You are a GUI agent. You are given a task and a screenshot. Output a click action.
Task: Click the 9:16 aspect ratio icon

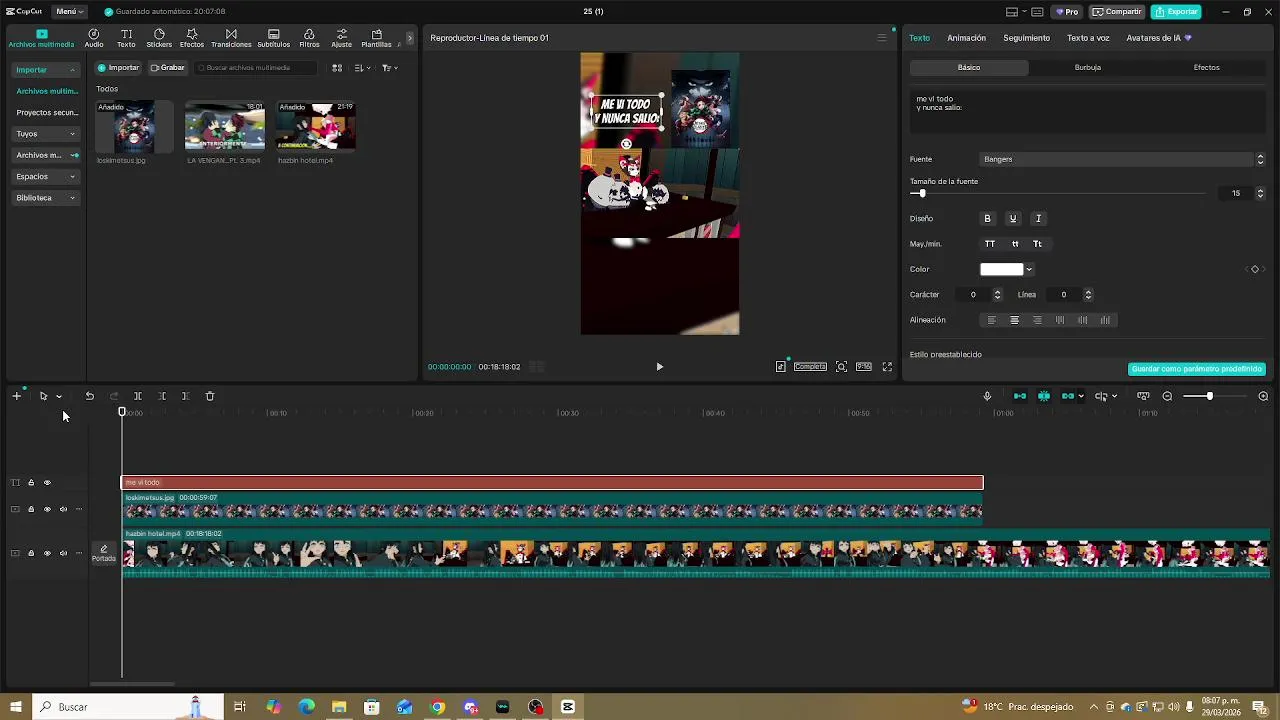point(864,367)
